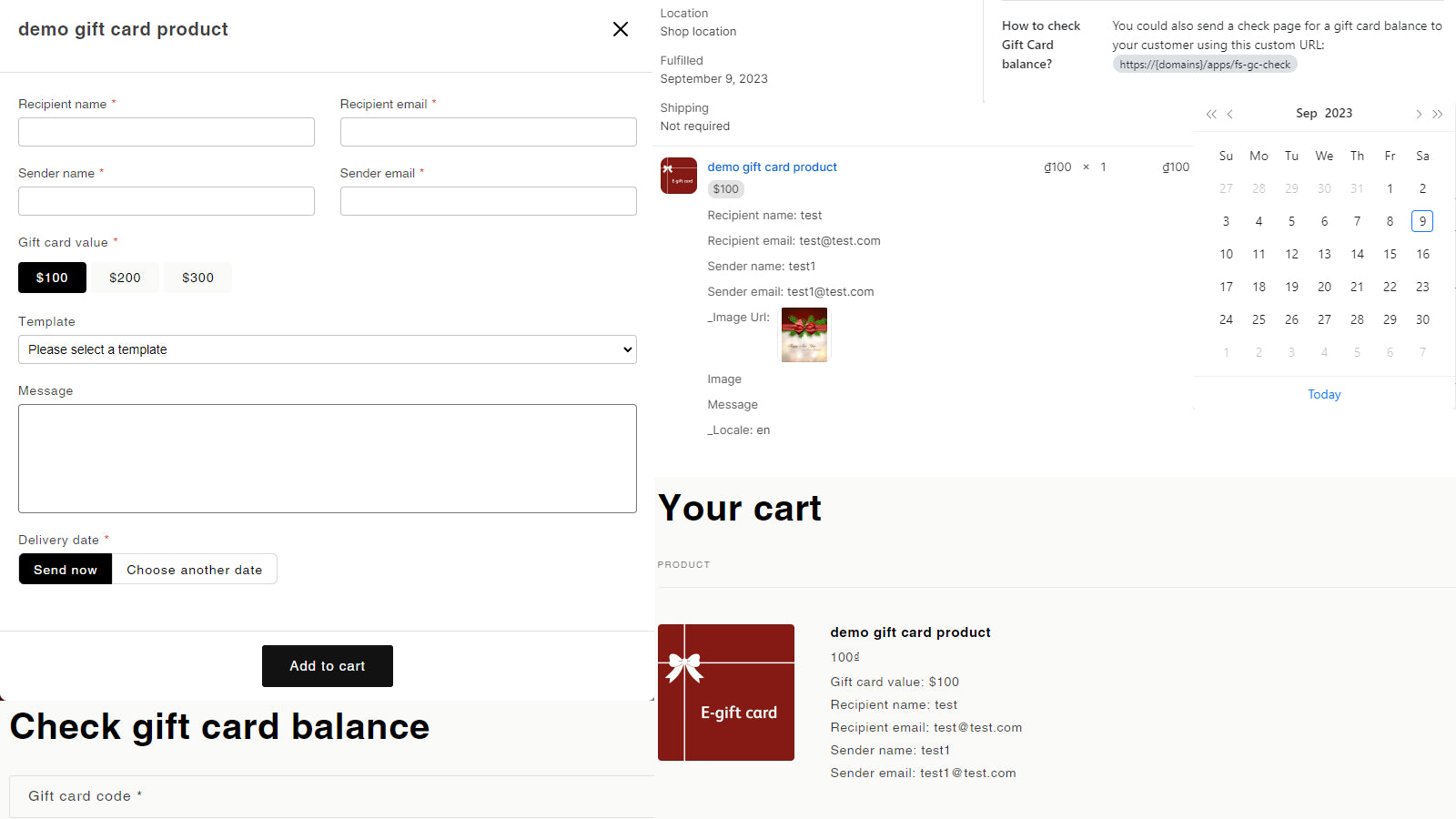Click the fs-gc-check custom URL chip
Image resolution: width=1456 pixels, height=819 pixels.
[1205, 64]
